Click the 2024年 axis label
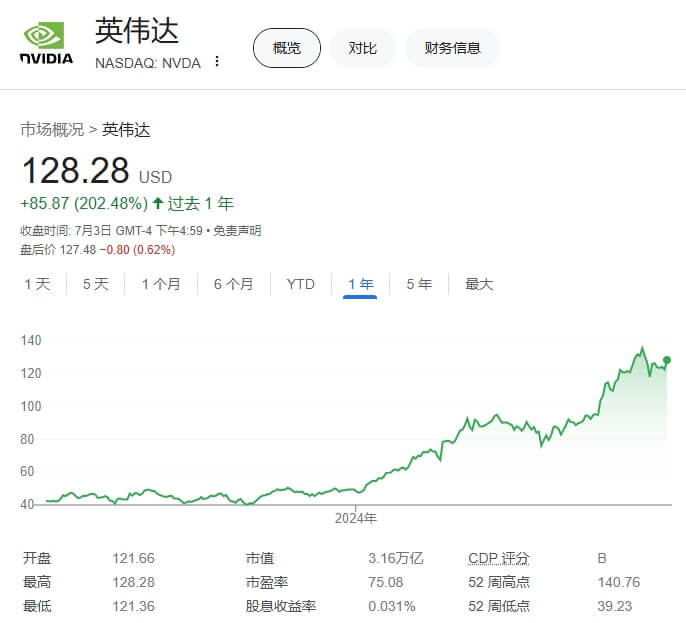 coord(356,518)
